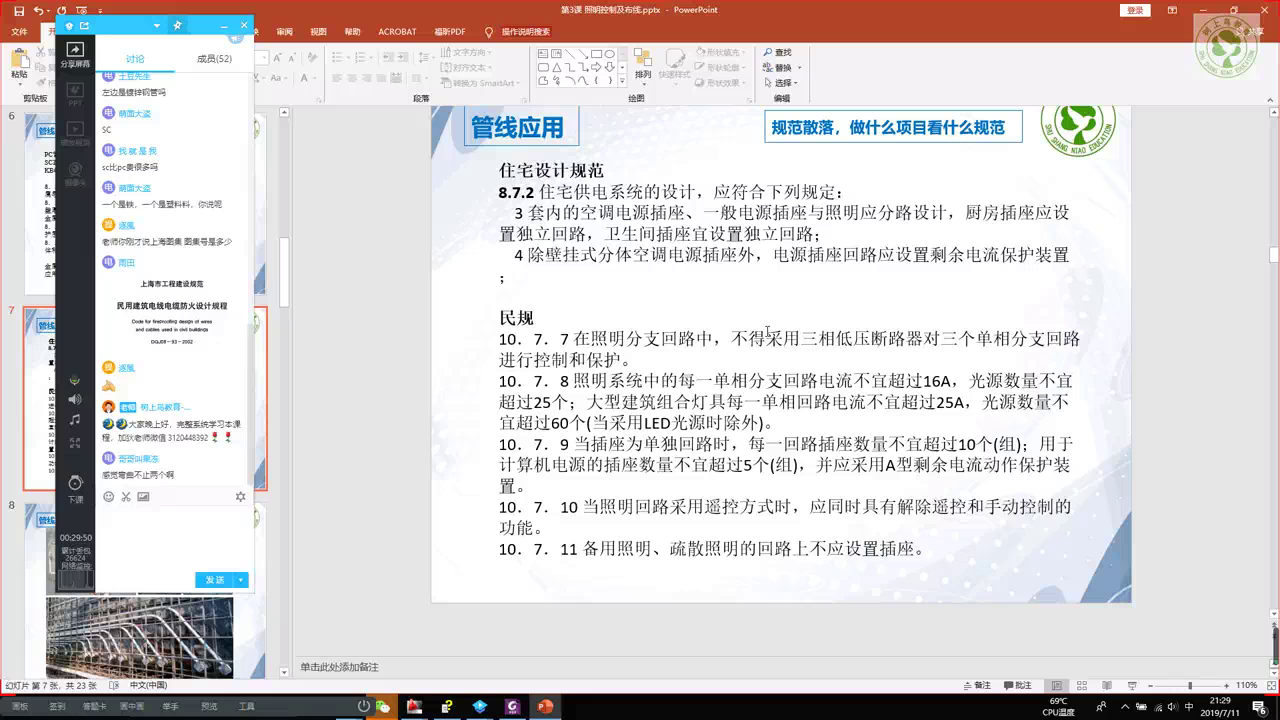This screenshot has height=720, width=1280.
Task: Click the music note icon in sidebar
Action: click(x=75, y=420)
